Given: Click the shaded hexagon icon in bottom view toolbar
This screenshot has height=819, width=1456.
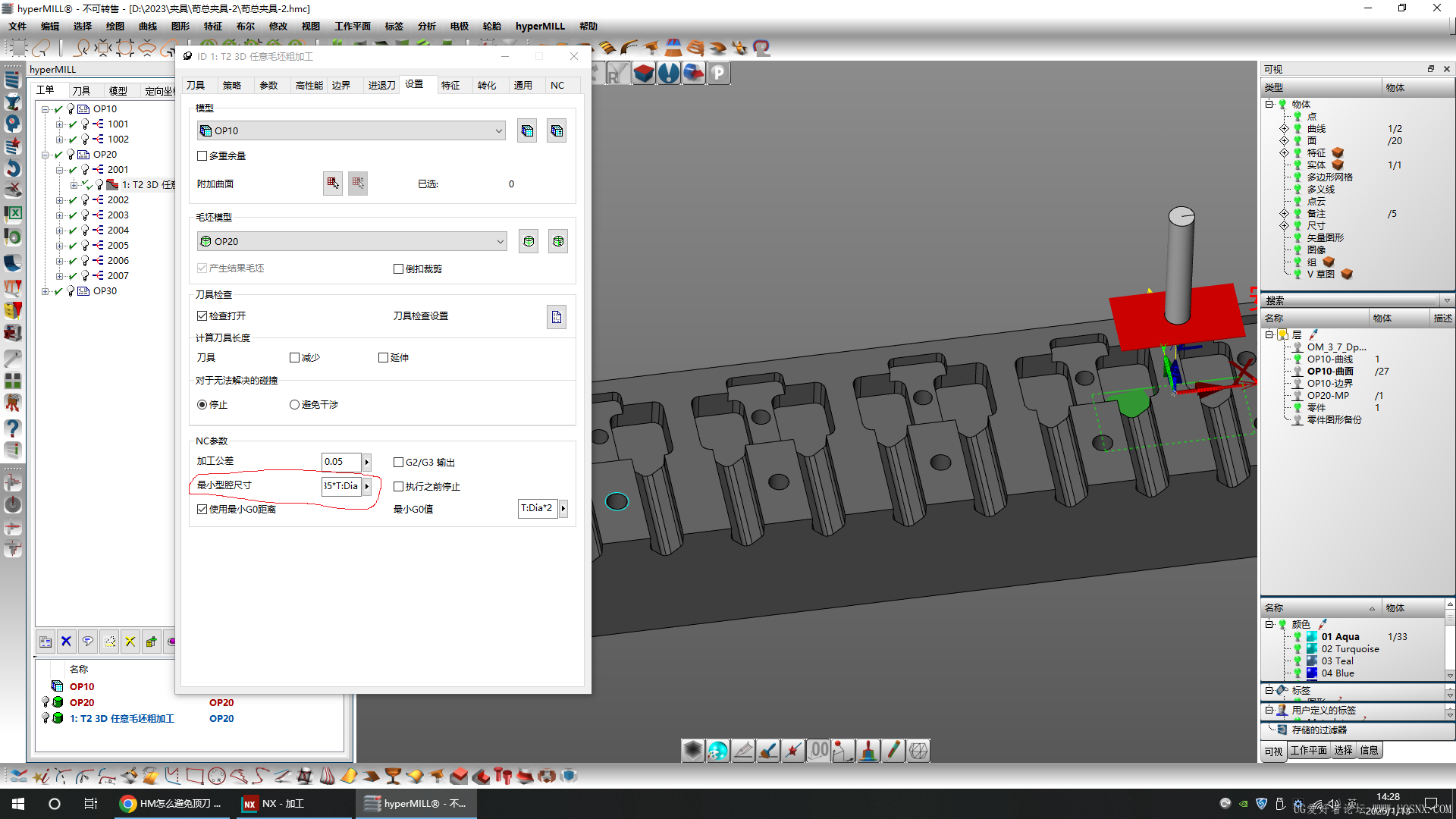Looking at the screenshot, I should [692, 751].
